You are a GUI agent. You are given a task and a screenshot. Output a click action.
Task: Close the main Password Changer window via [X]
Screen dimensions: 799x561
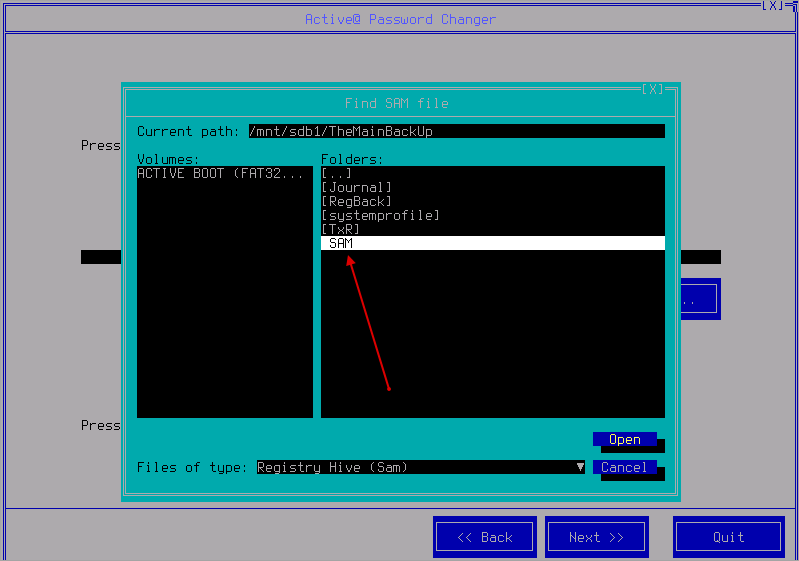pos(773,6)
